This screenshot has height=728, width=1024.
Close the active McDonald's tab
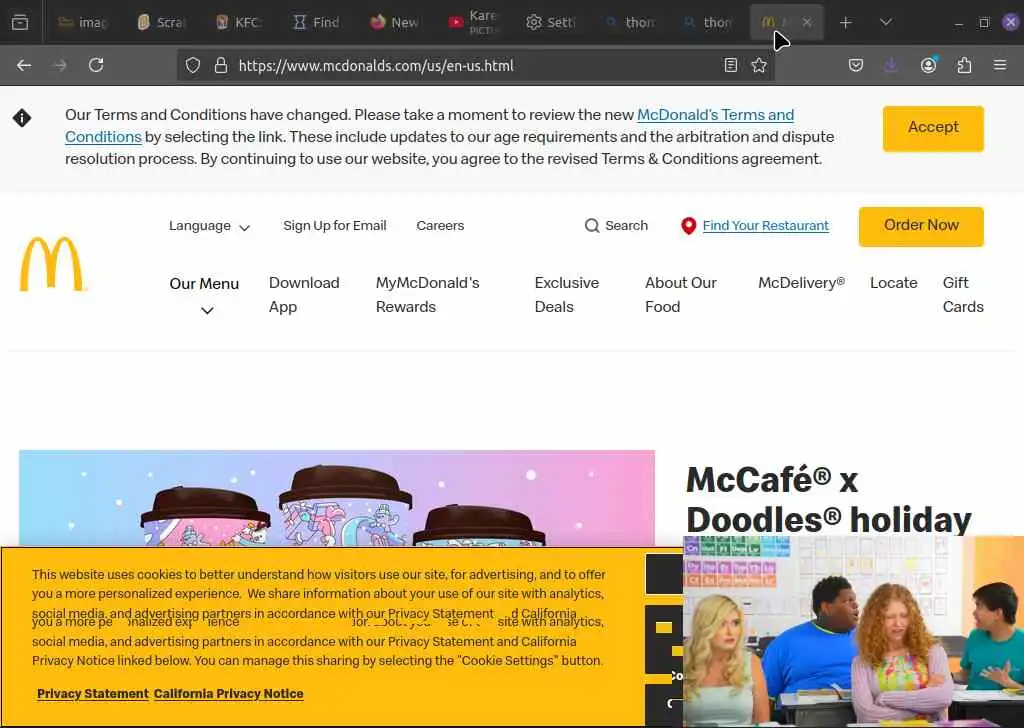[x=807, y=22]
